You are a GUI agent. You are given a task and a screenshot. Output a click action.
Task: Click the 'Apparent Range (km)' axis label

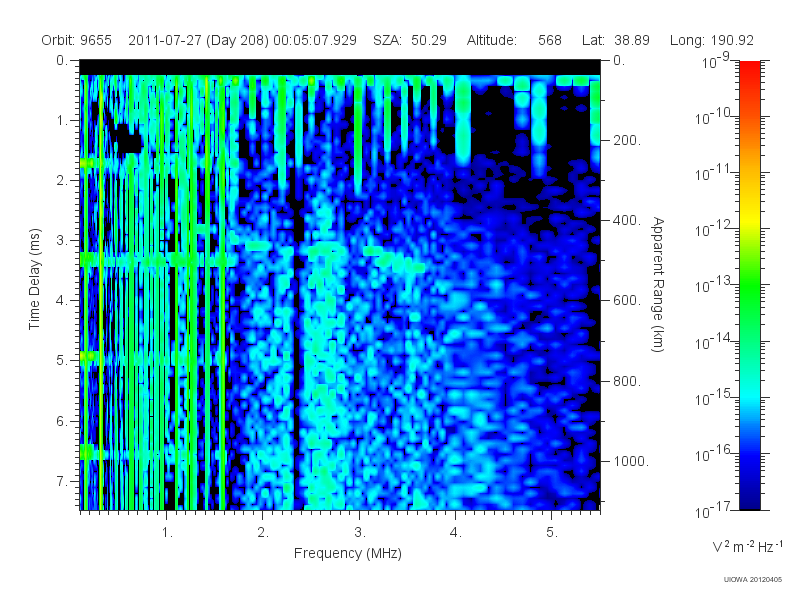tap(658, 285)
